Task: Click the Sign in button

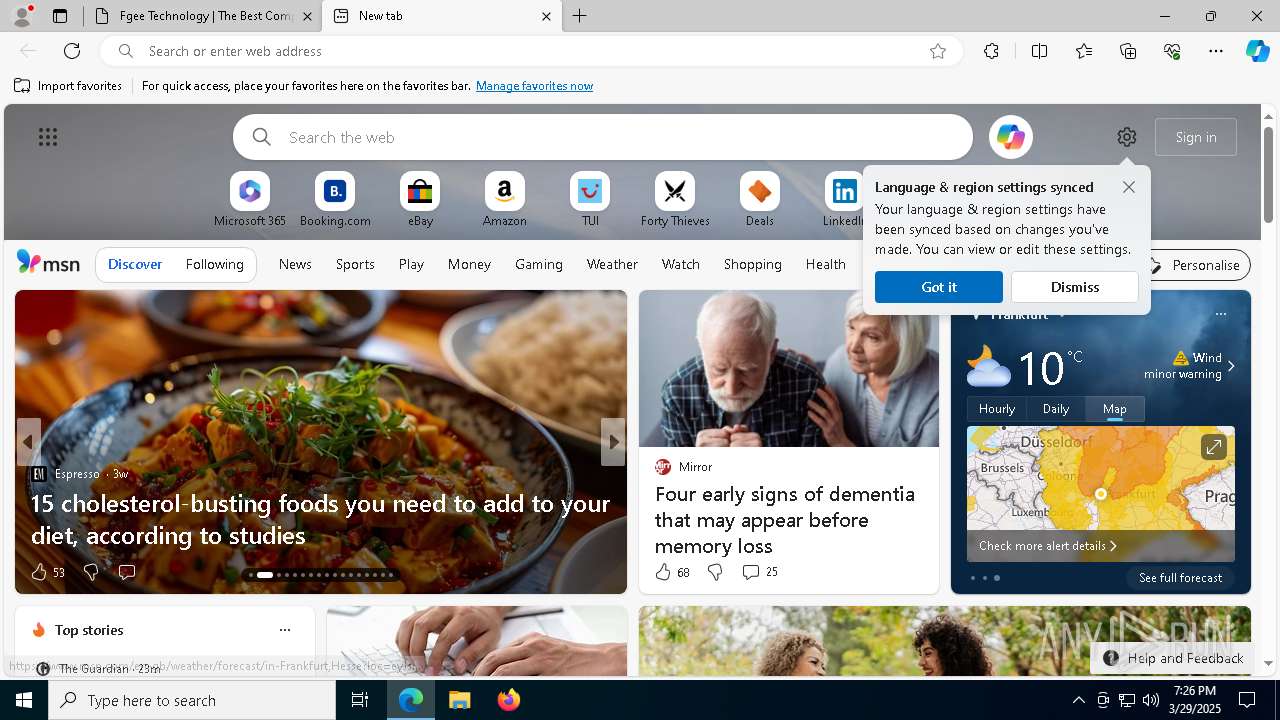Action: [1196, 137]
